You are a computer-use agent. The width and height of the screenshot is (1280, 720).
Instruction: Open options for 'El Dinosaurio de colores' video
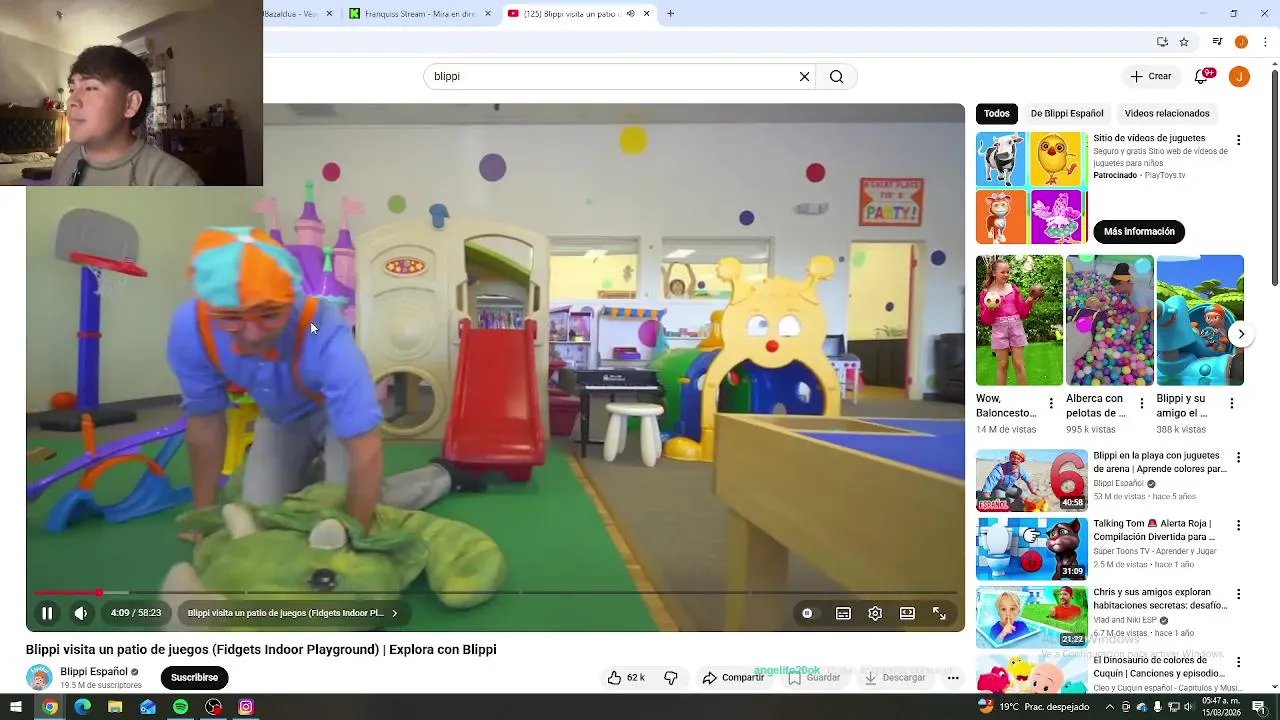pyautogui.click(x=1238, y=662)
